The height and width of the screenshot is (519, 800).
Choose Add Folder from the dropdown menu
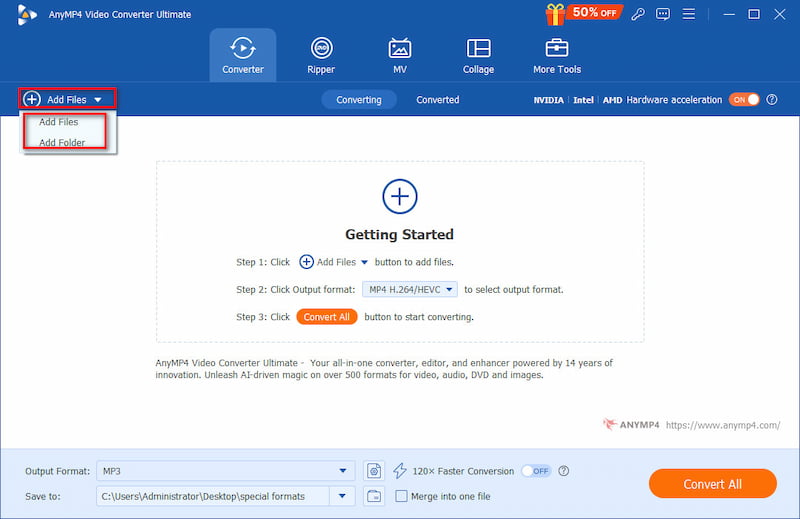click(x=62, y=142)
